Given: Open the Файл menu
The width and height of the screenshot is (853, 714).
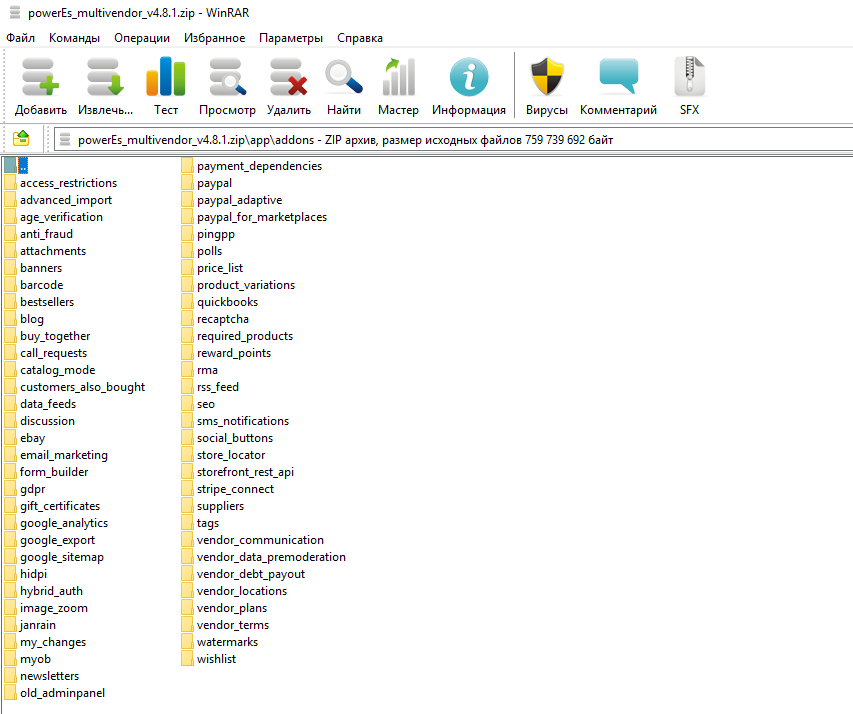Looking at the screenshot, I should pyautogui.click(x=20, y=38).
